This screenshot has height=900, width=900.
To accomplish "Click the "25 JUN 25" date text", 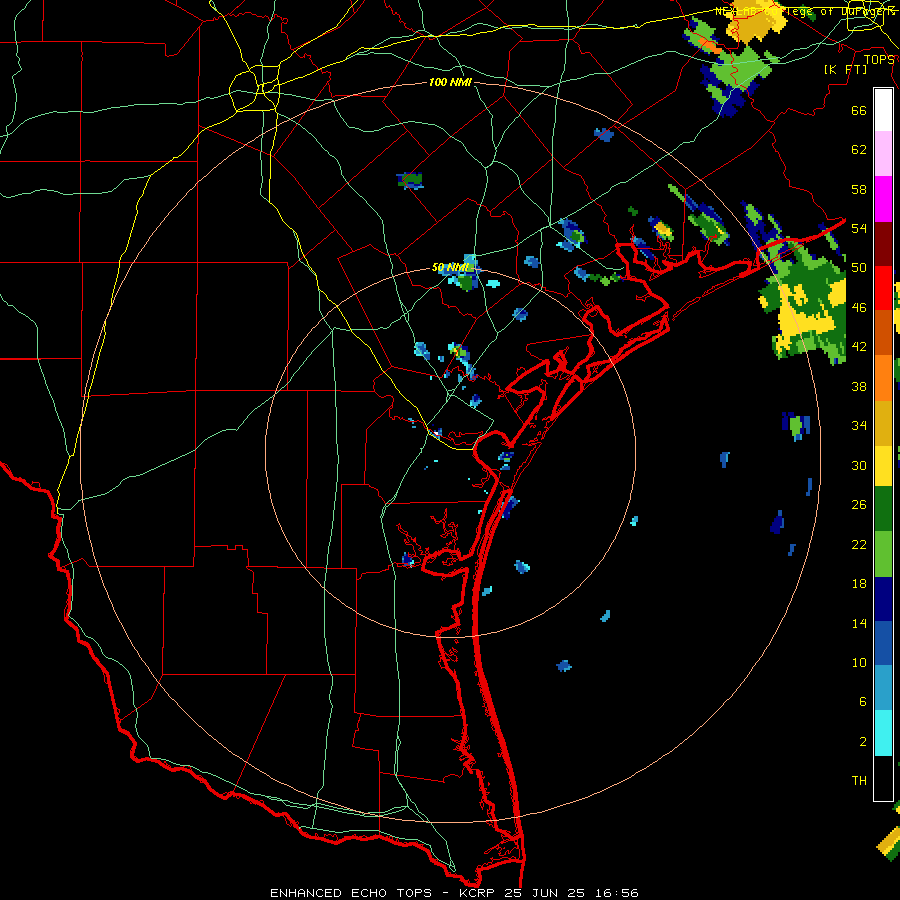I will 545,893.
